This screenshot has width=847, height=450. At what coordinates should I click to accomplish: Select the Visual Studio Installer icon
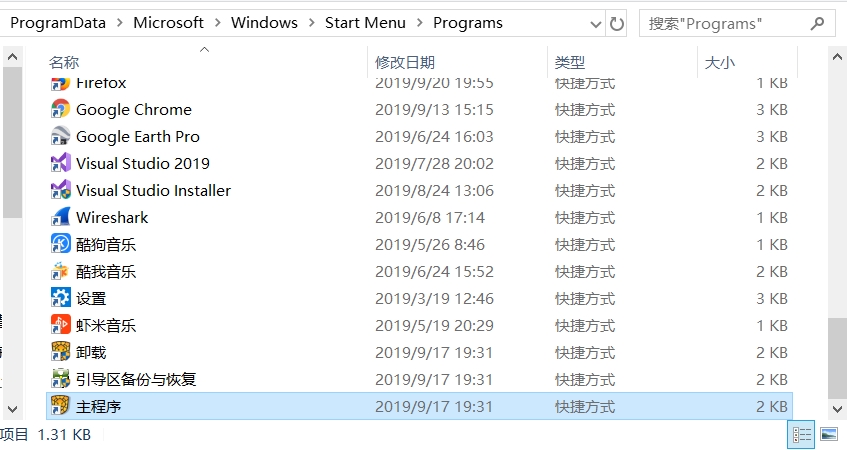[x=60, y=190]
